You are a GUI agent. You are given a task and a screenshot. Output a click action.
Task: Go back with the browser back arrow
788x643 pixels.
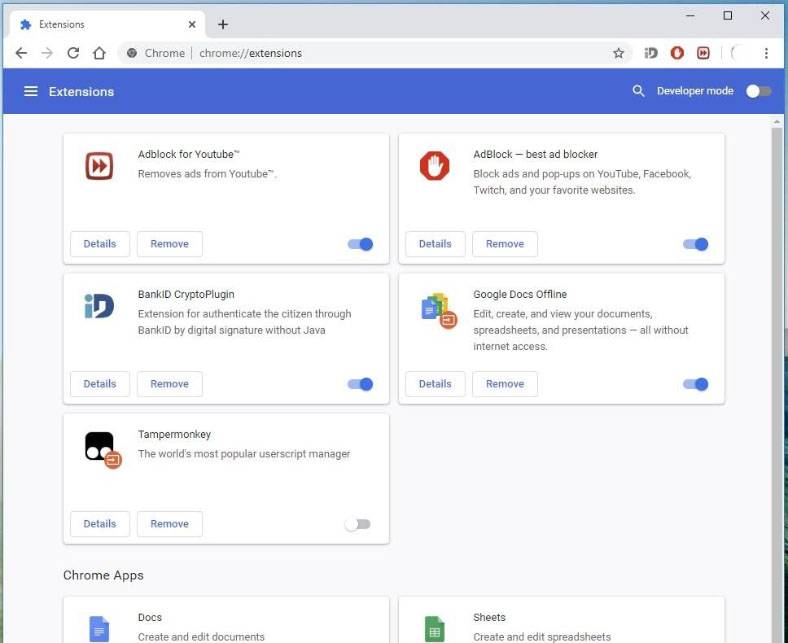click(x=21, y=53)
